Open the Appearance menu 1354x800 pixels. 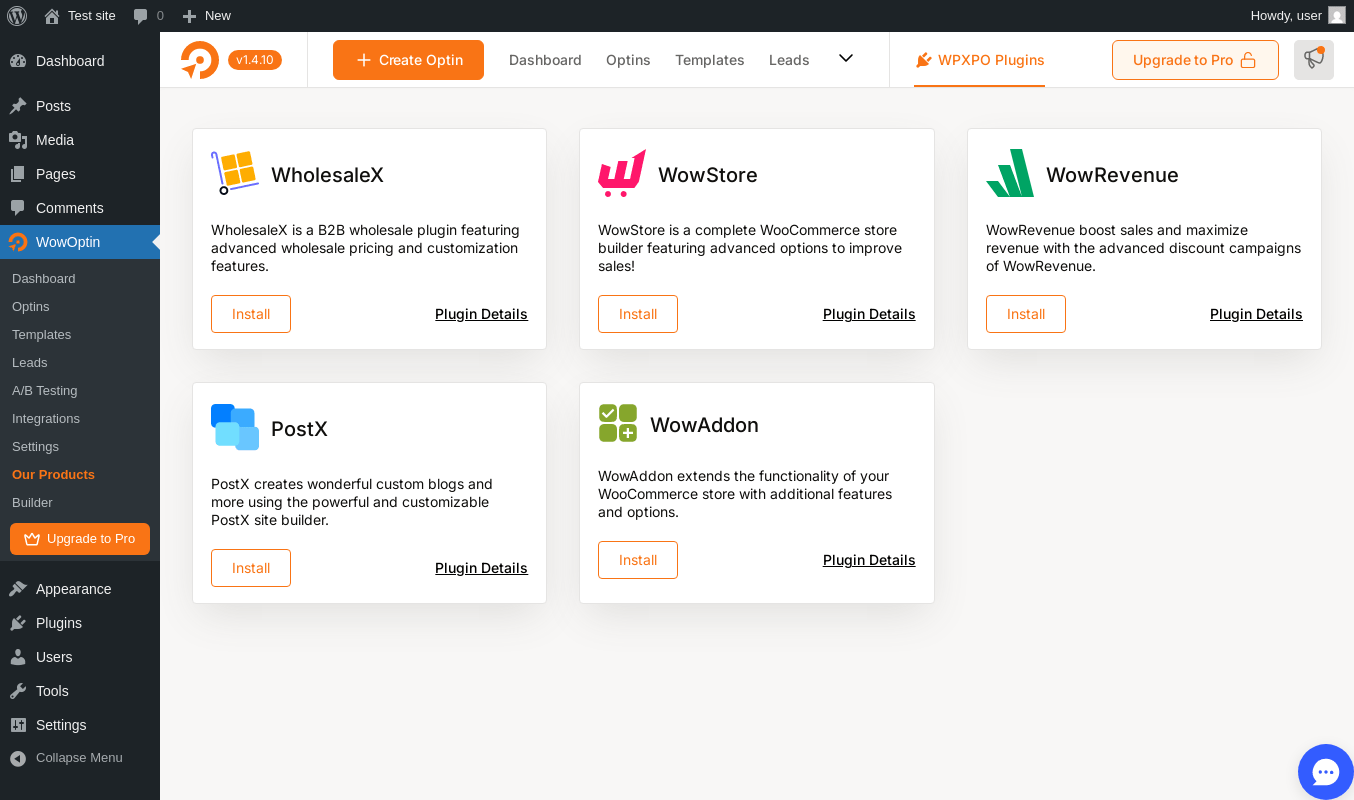[x=80, y=589]
